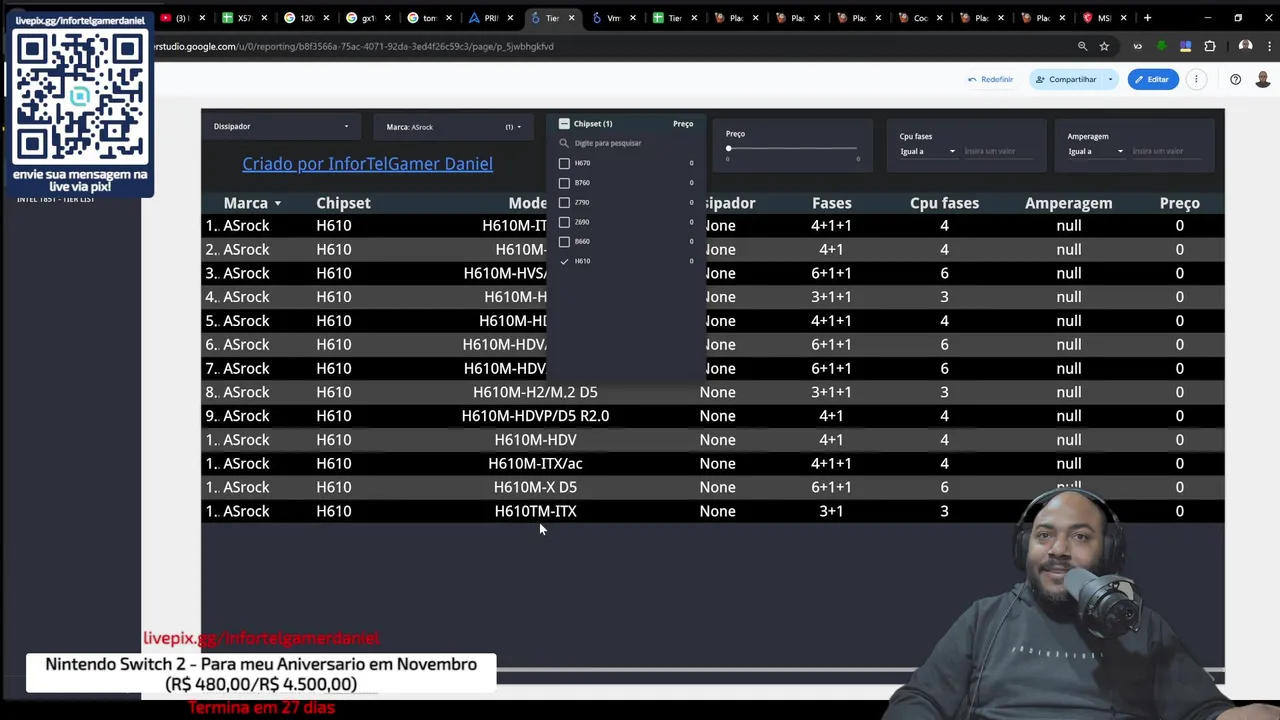
Task: Open the three-dot more options menu beside Editar
Action: point(1196,79)
